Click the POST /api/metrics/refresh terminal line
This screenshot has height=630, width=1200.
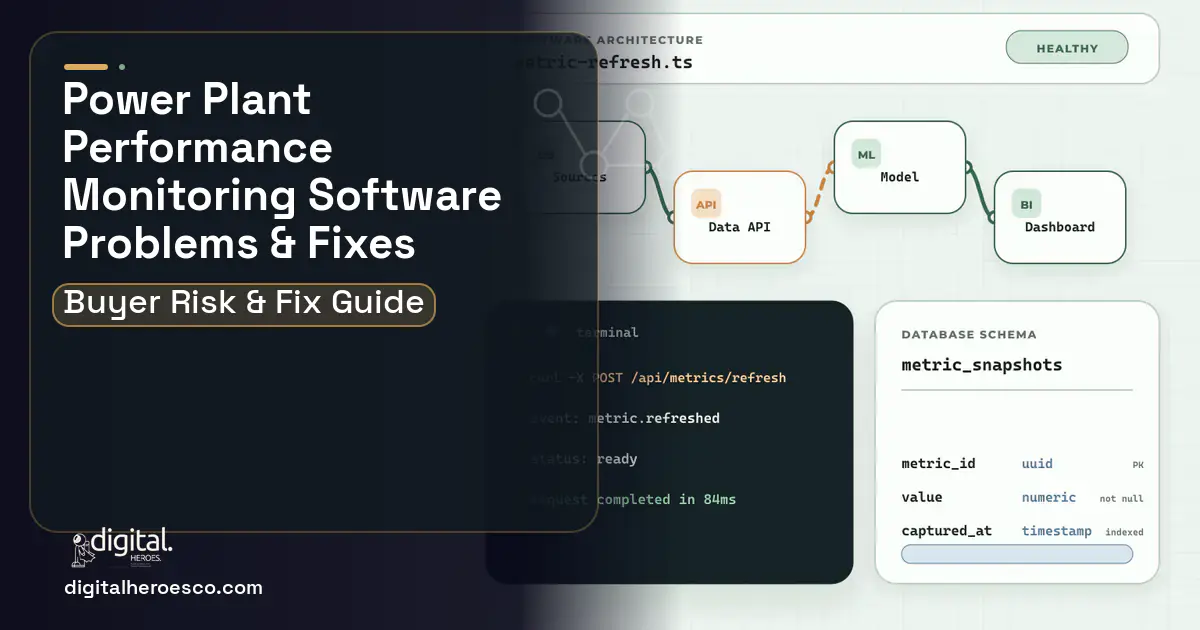tap(657, 378)
